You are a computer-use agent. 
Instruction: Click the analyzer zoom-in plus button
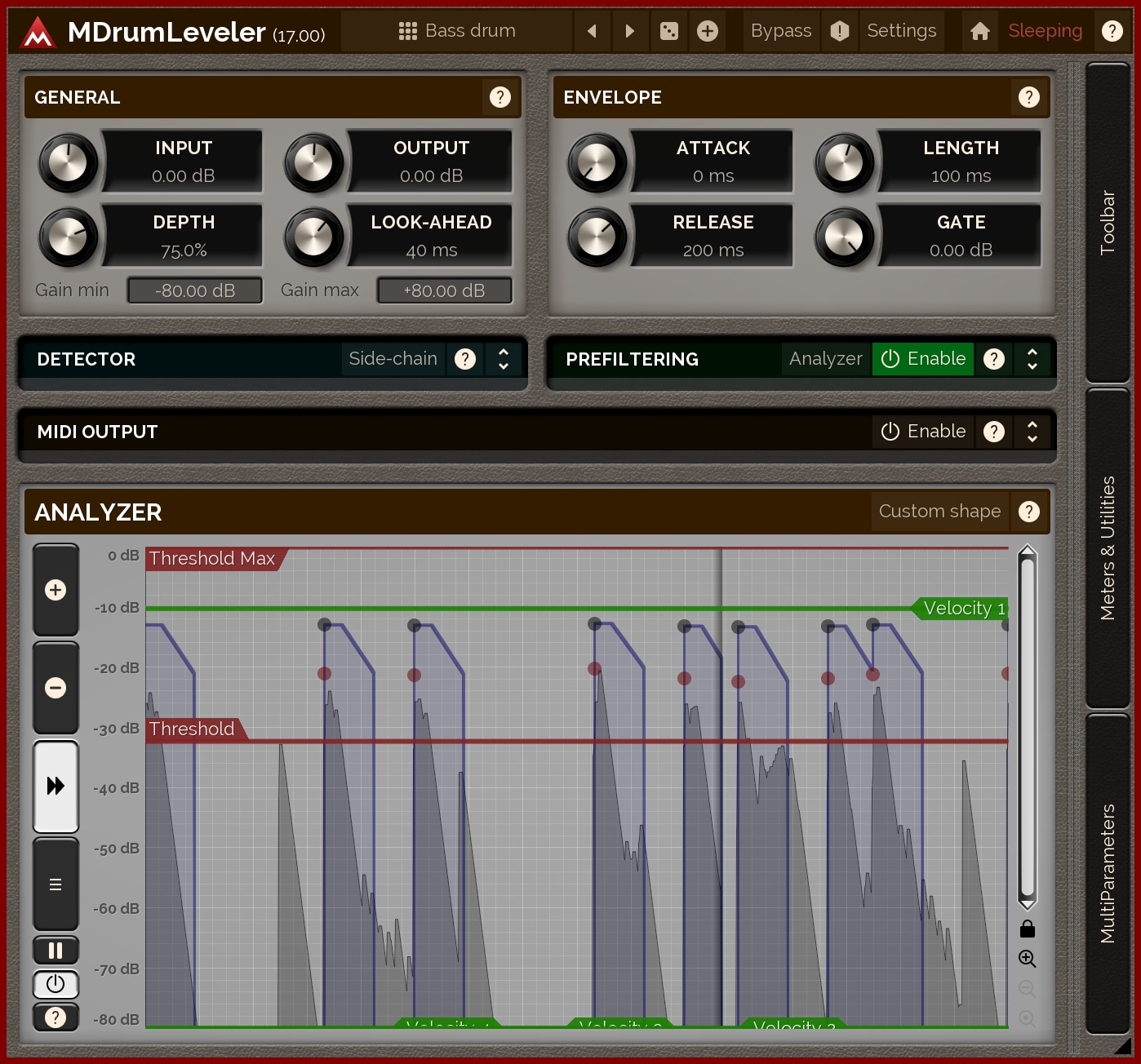point(55,590)
